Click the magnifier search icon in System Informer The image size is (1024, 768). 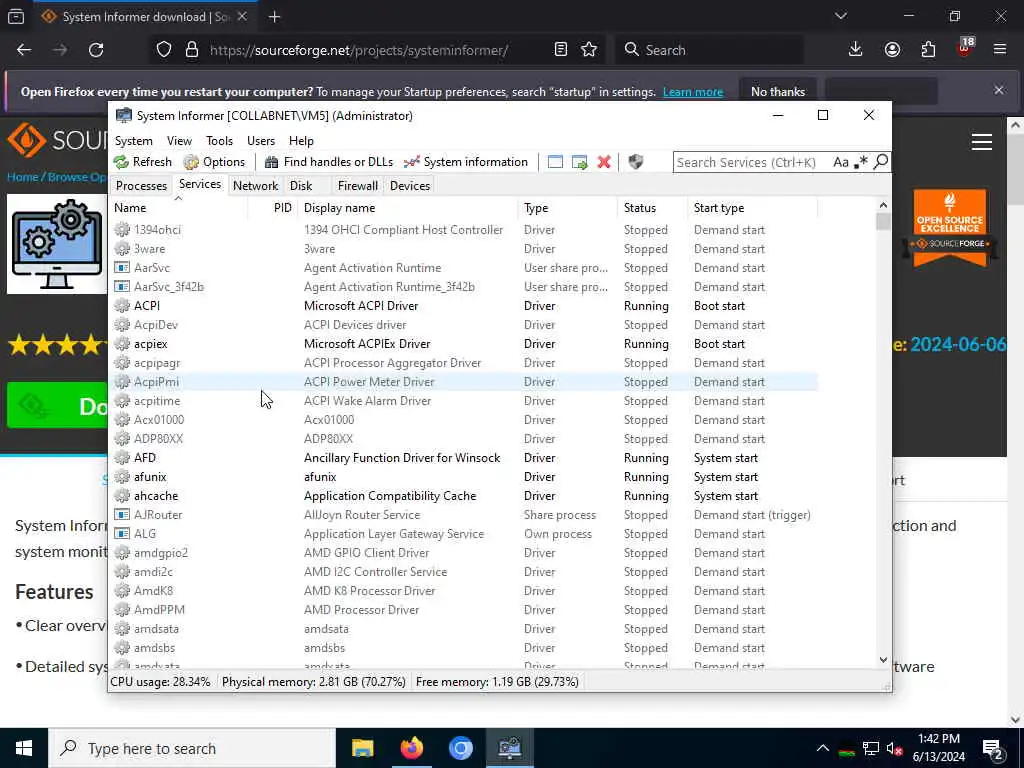880,161
